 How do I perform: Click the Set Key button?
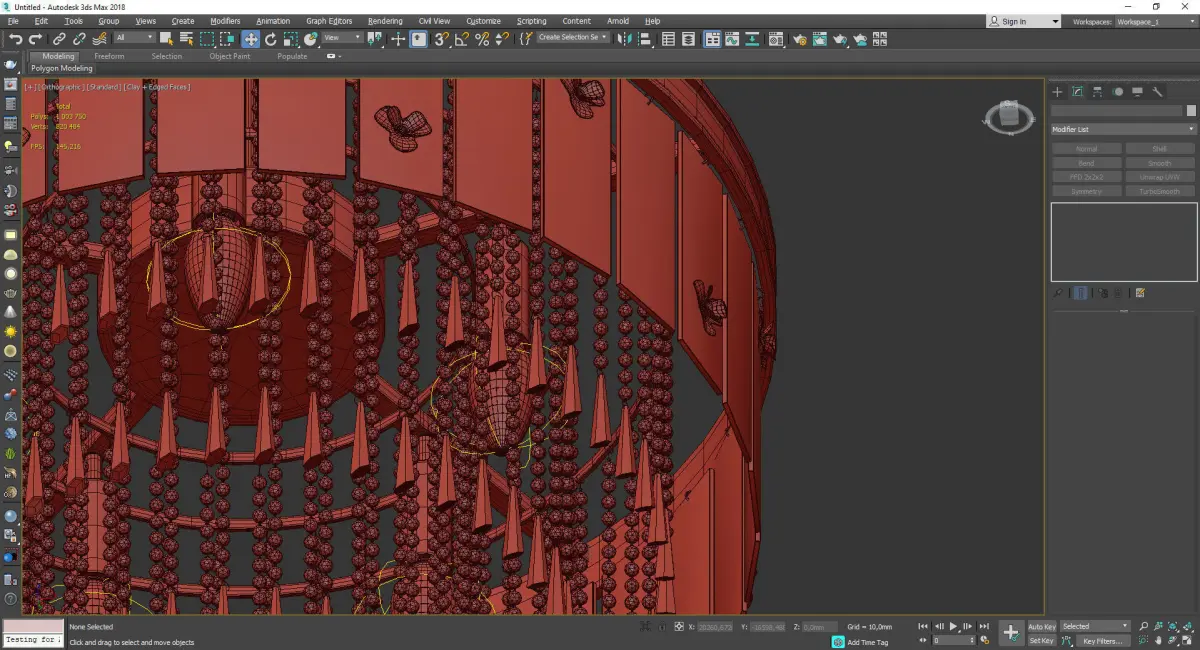tap(1042, 640)
